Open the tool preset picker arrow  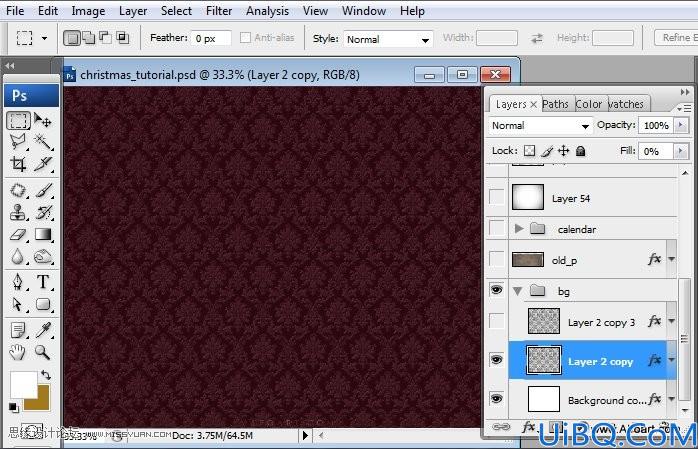coord(45,38)
